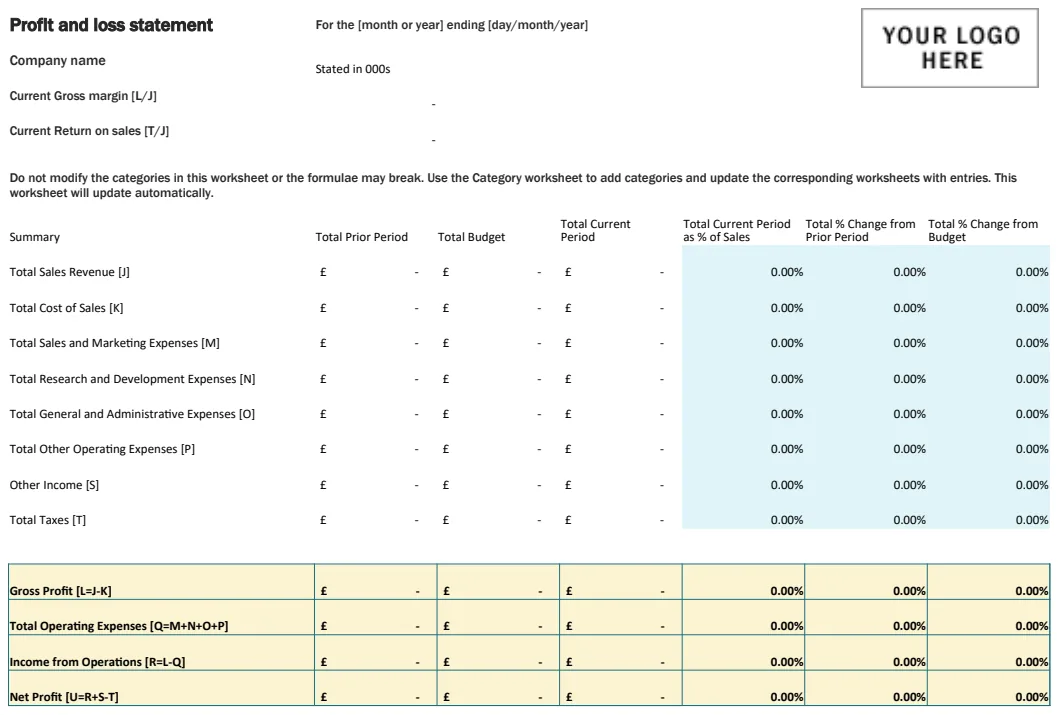Click the 'Profit and loss statement' title
Screen dimensions: 1059x715
111,26
